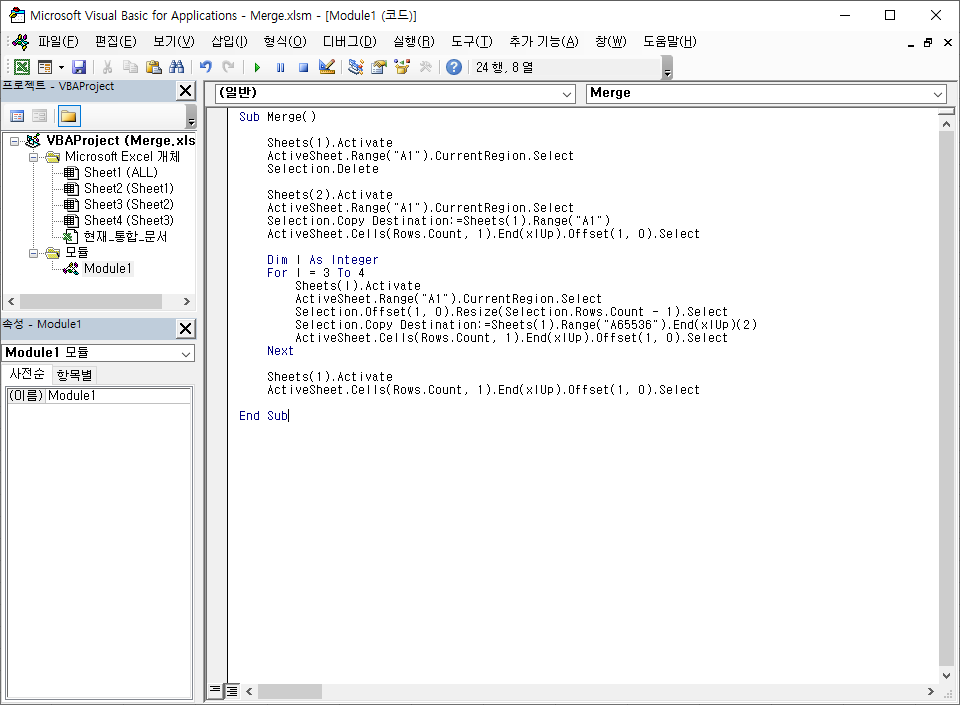
Task: Click the View Code icon in project panel
Action: point(17,116)
